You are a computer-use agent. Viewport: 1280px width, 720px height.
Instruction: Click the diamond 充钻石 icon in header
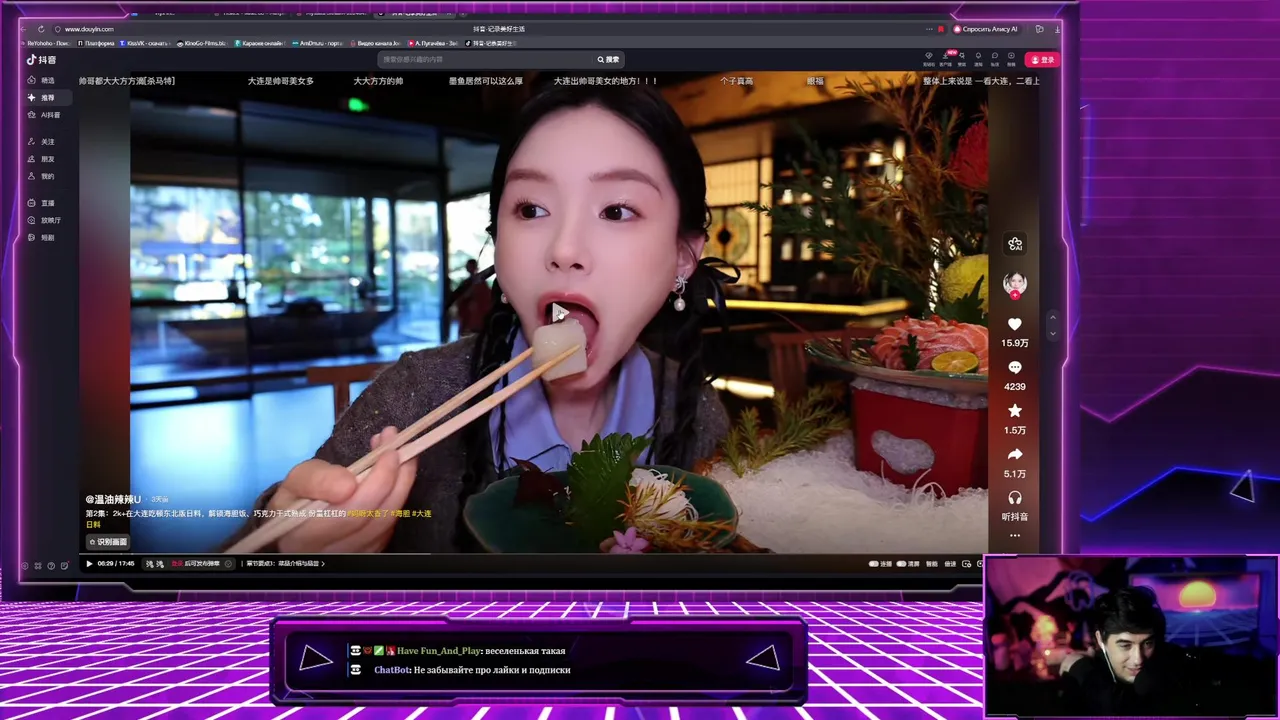tap(929, 56)
